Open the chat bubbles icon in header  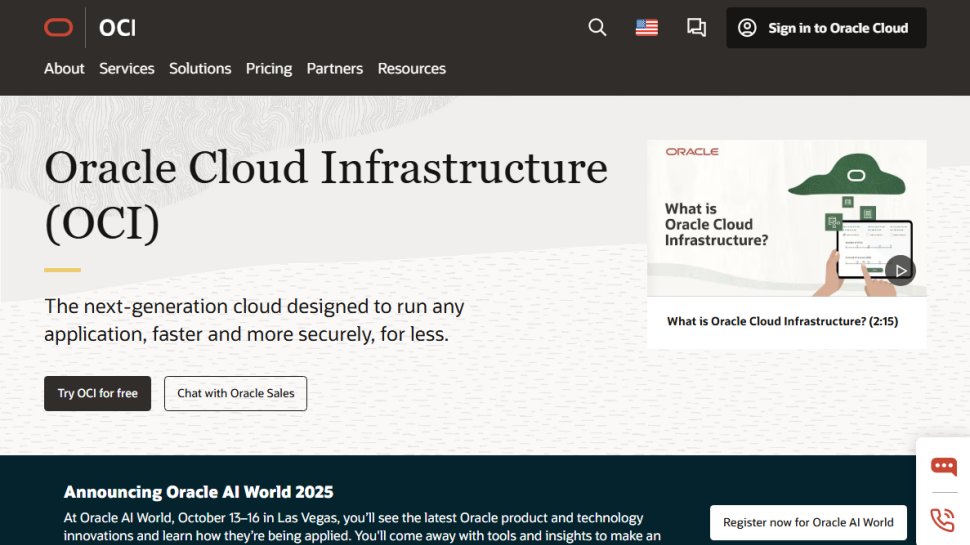696,27
